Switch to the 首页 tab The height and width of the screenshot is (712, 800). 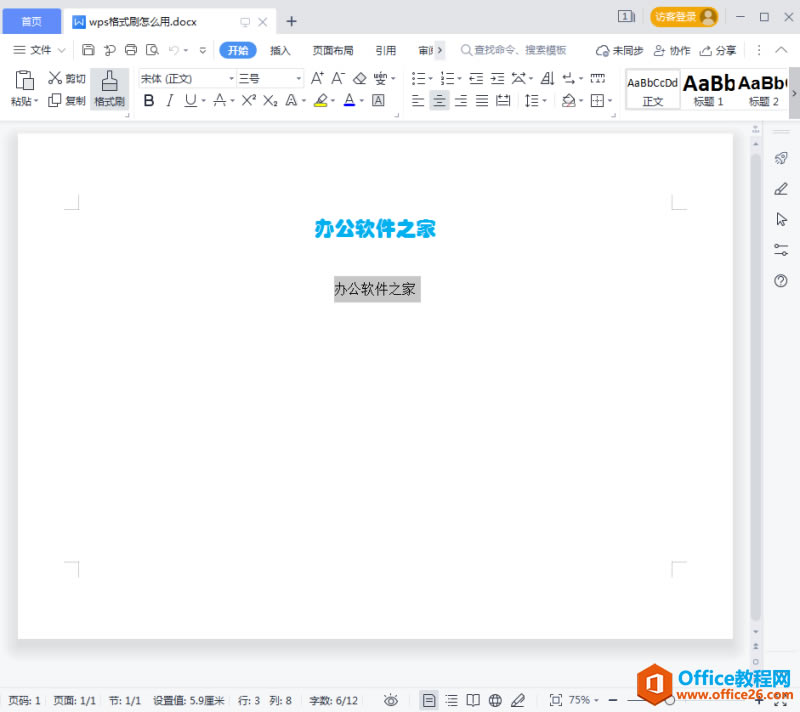pos(32,21)
